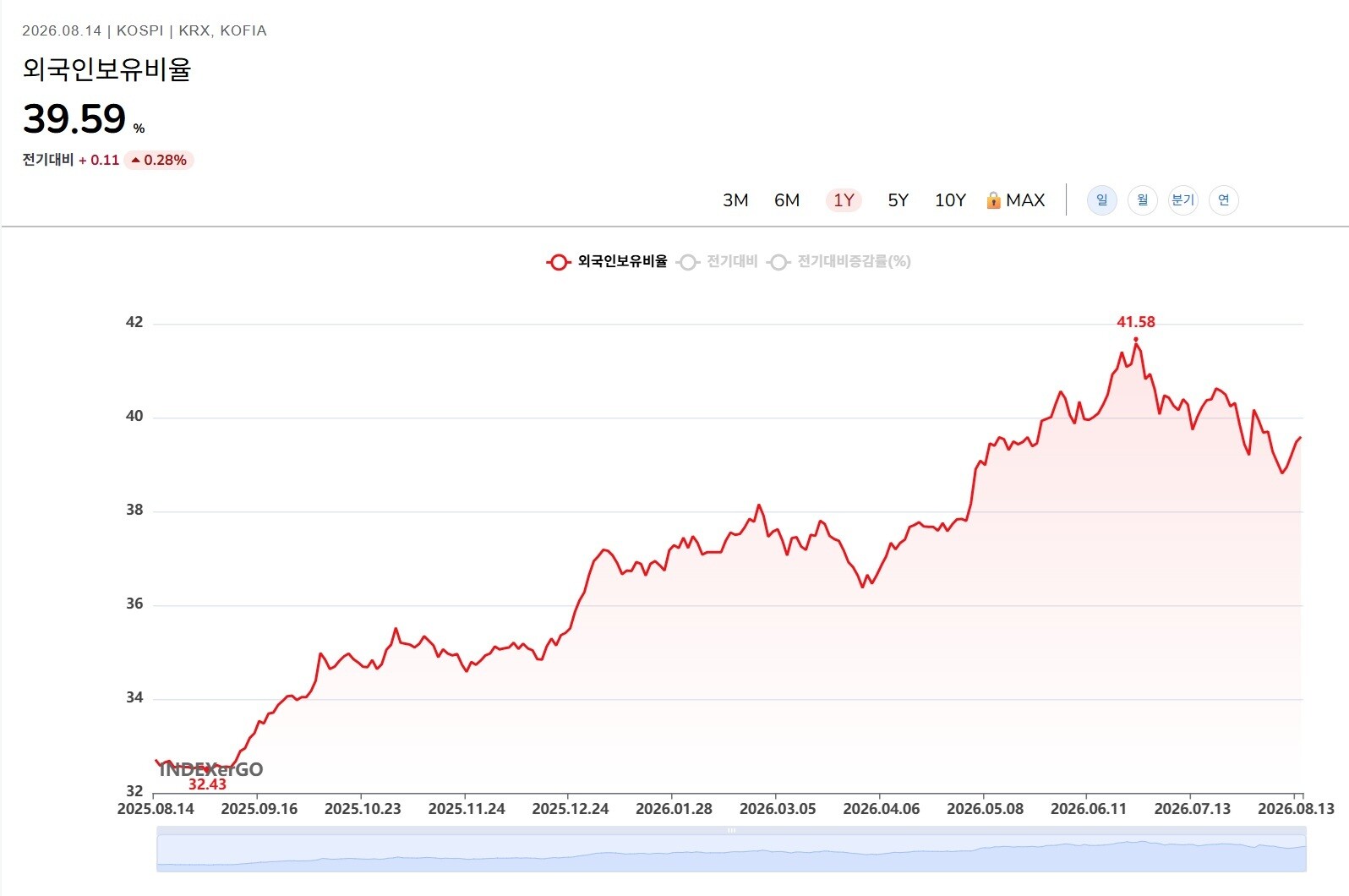The width and height of the screenshot is (1349, 896).
Task: Set interval to 연 (yearly)
Action: (1224, 200)
